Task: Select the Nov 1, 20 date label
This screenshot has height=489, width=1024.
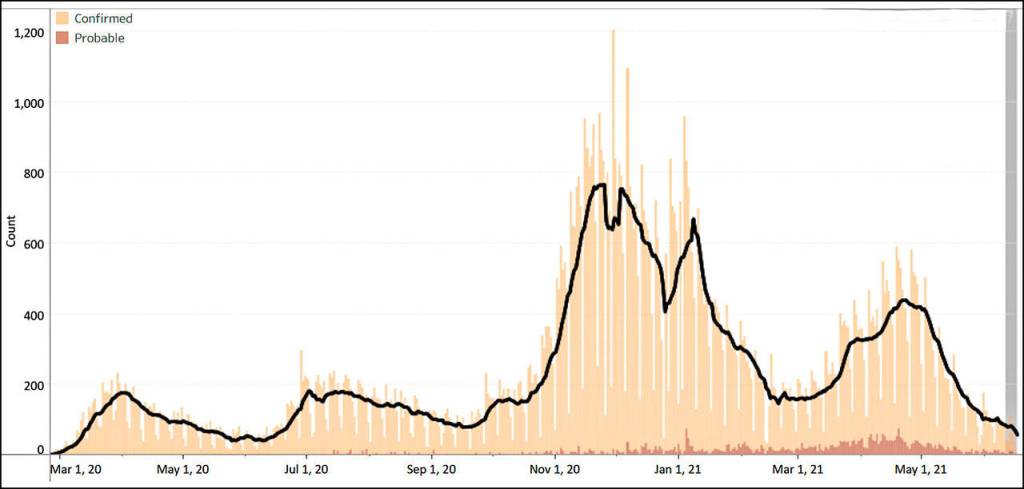Action: [555, 468]
